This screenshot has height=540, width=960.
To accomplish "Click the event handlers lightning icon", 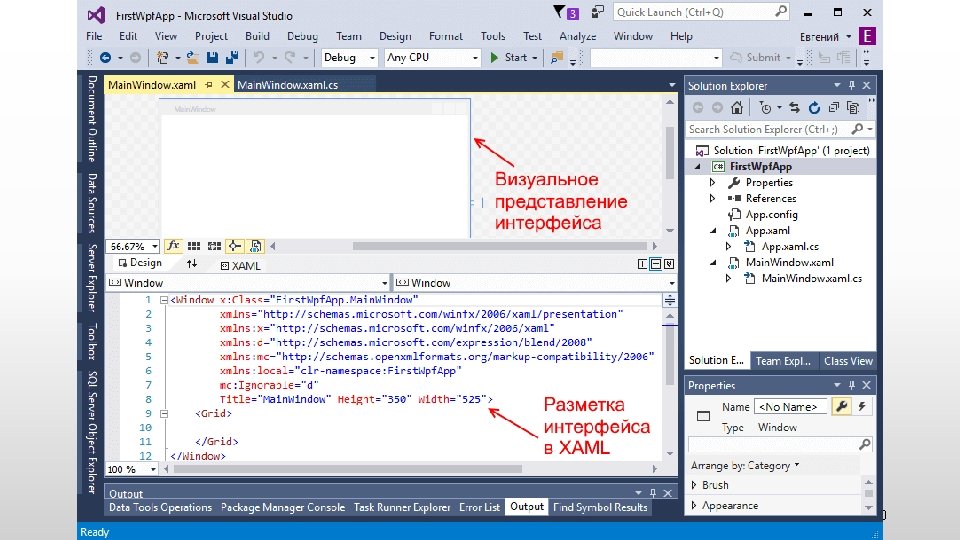I will click(861, 407).
